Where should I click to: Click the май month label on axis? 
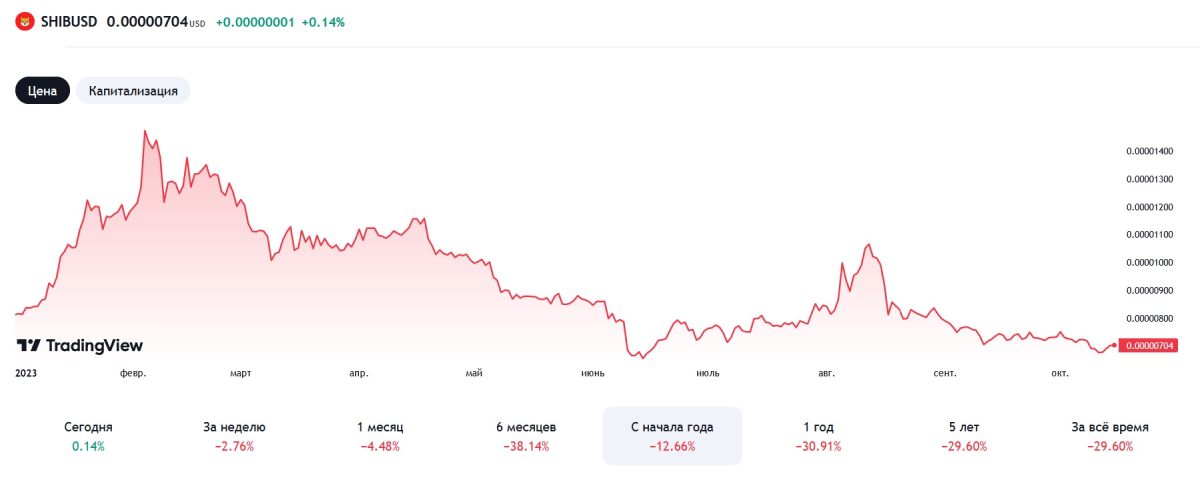pos(474,373)
